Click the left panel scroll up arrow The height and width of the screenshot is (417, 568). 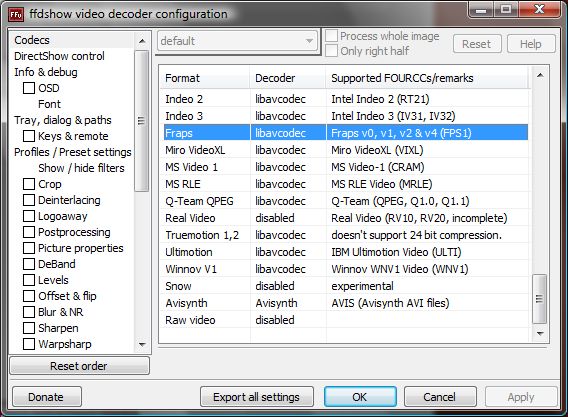coord(142,41)
